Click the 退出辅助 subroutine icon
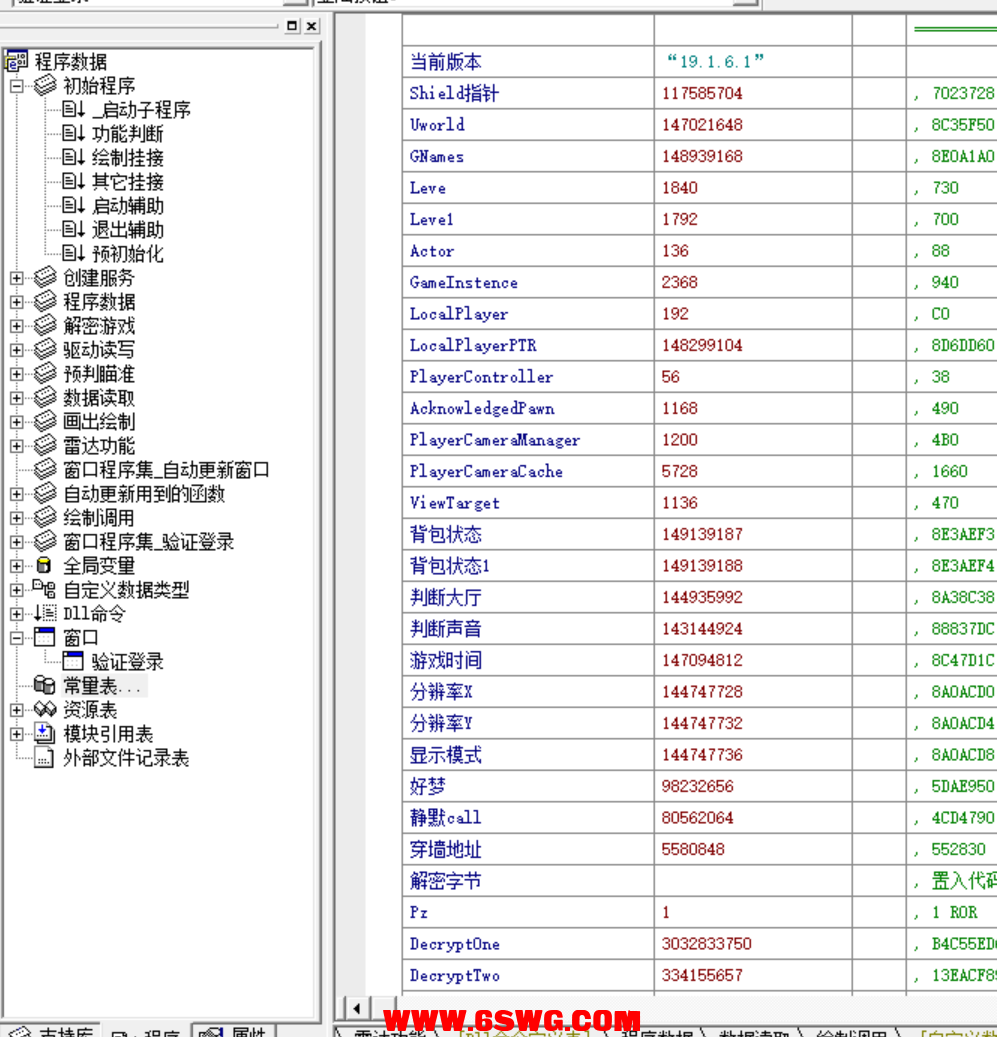The width and height of the screenshot is (997, 1037). tap(73, 229)
